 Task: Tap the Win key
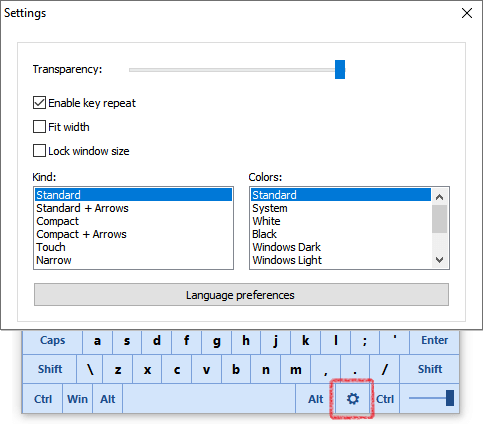(x=77, y=399)
